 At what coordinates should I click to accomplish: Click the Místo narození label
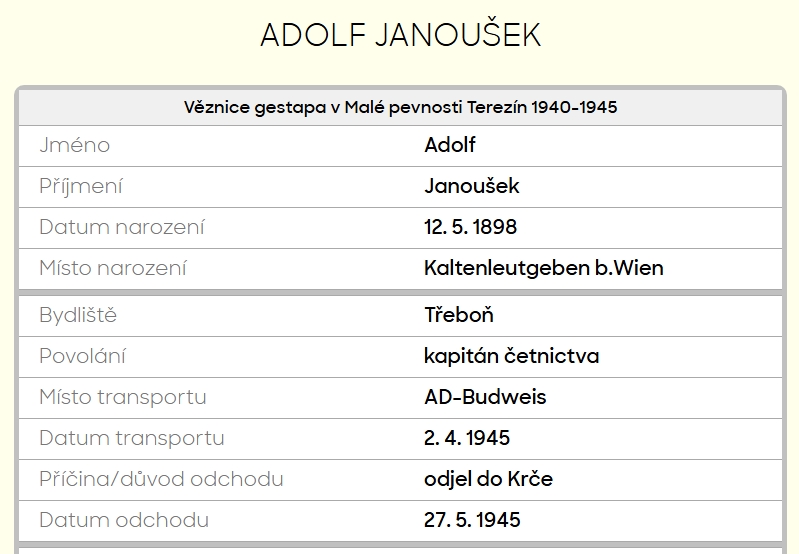coord(113,268)
